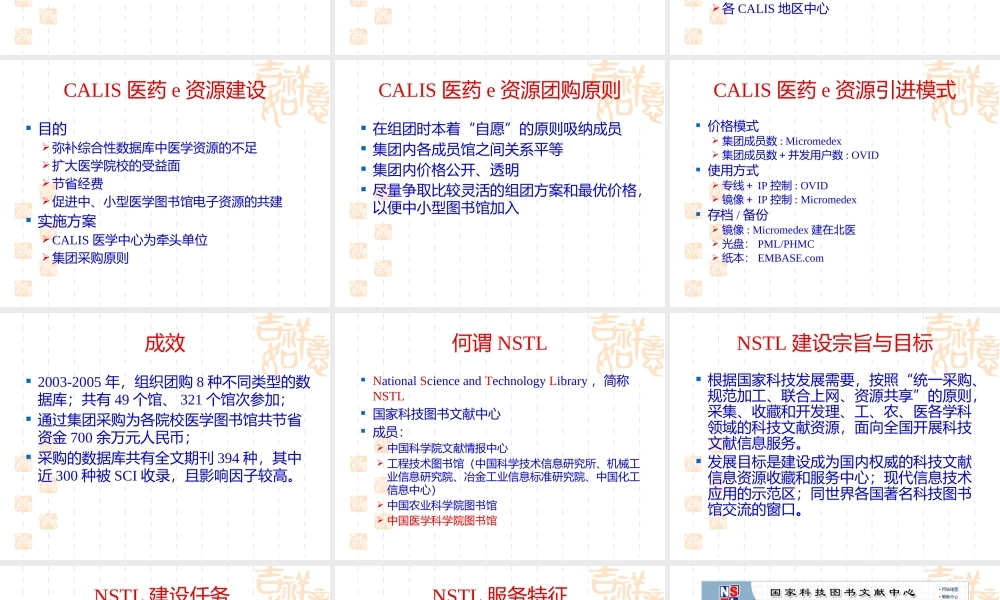This screenshot has width=1000, height=600.
Task: Click the line National Science and Technology Library
Action: (501, 388)
